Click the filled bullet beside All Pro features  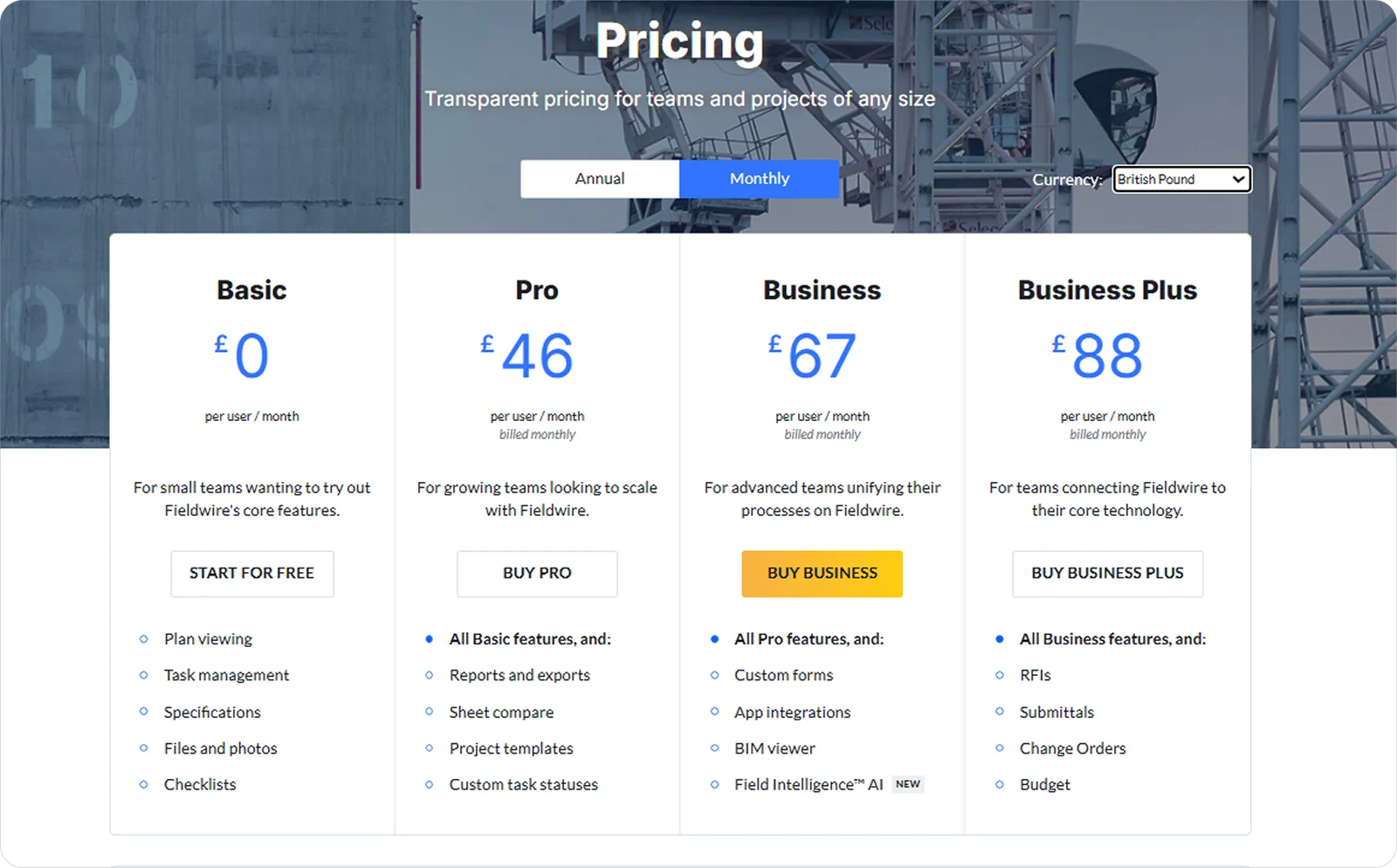pyautogui.click(x=713, y=638)
